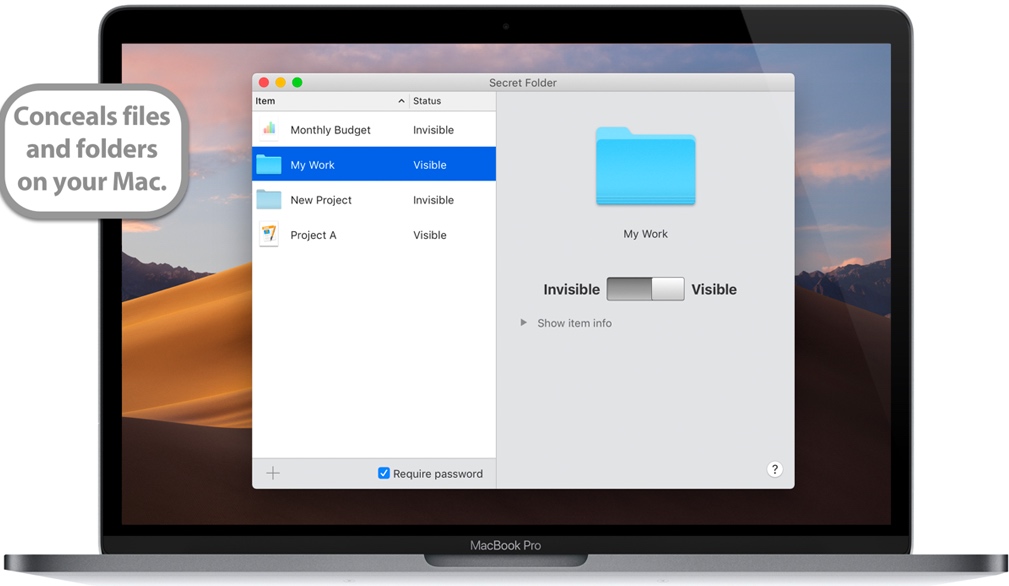Expand the Show item info disclosure triangle
Image resolution: width=1009 pixels, height=586 pixels.
[x=523, y=323]
